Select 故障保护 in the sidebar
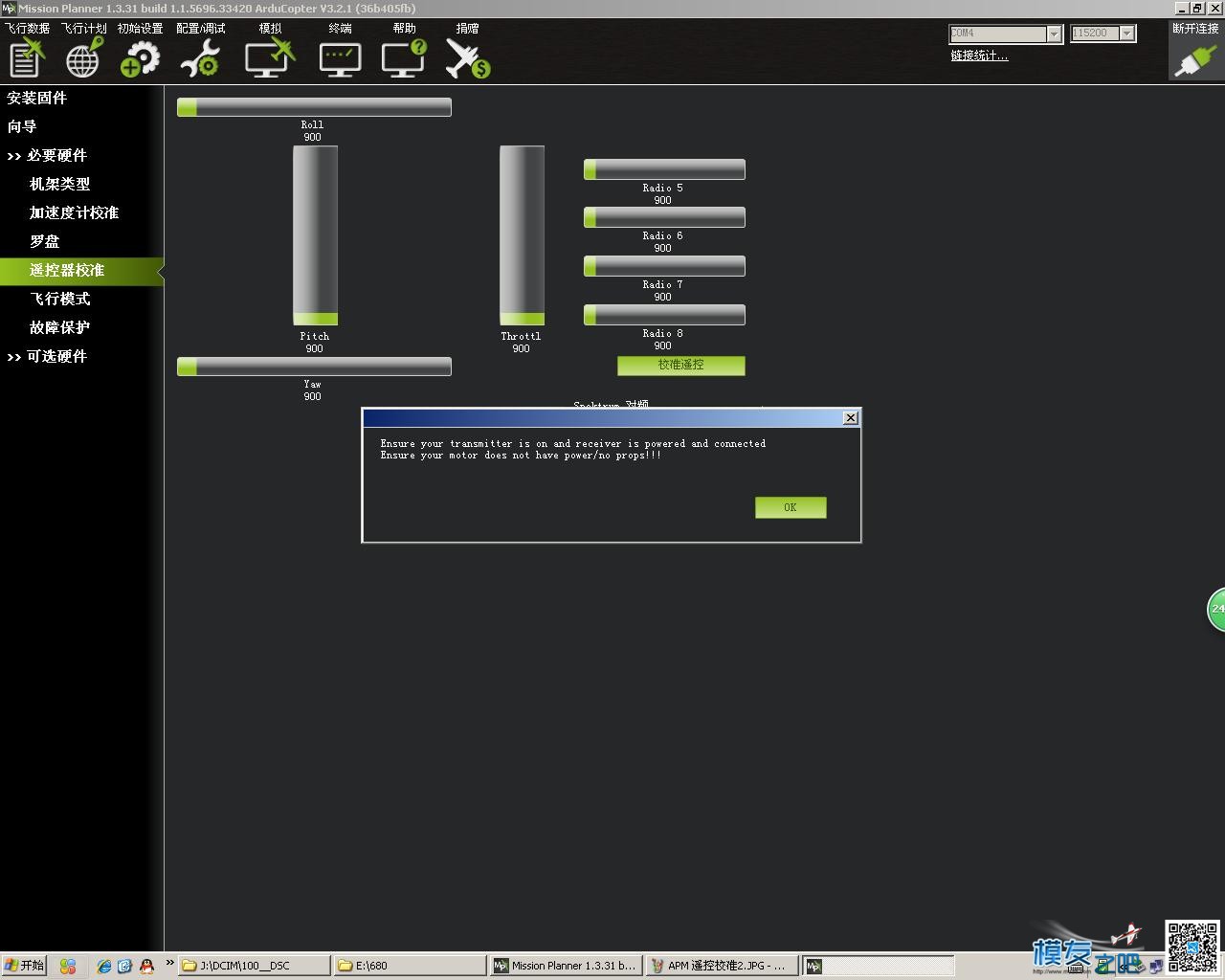The width and height of the screenshot is (1225, 980). [59, 327]
